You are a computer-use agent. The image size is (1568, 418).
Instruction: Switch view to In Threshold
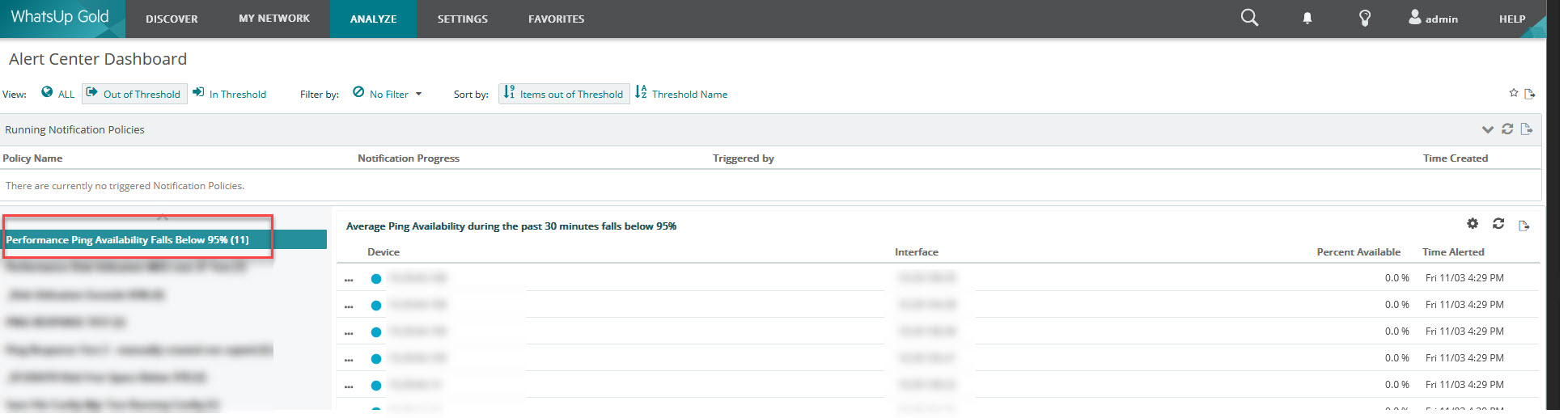(230, 94)
